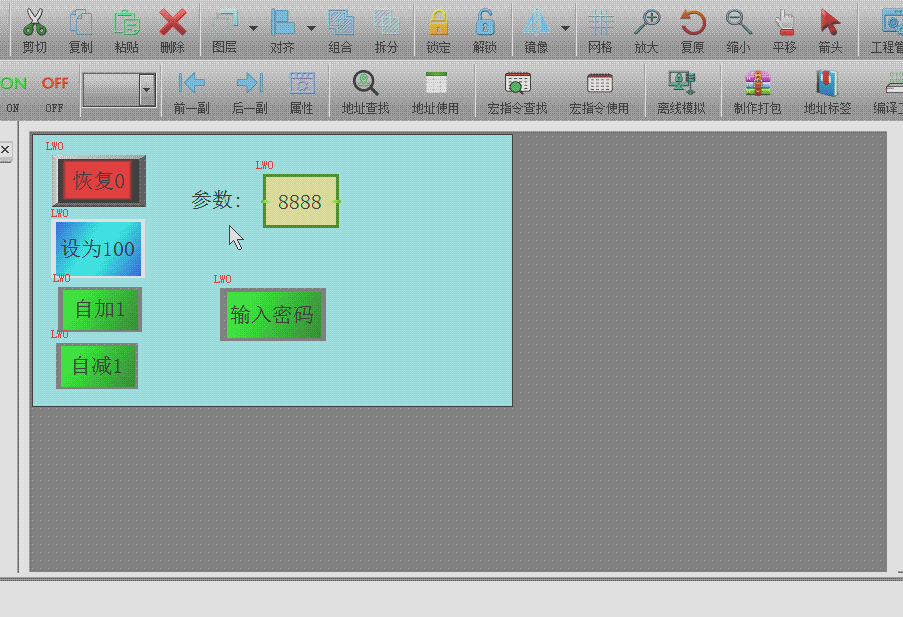Screen dimensions: 903x617
Task: Switch state to ON
Action: tap(13, 90)
